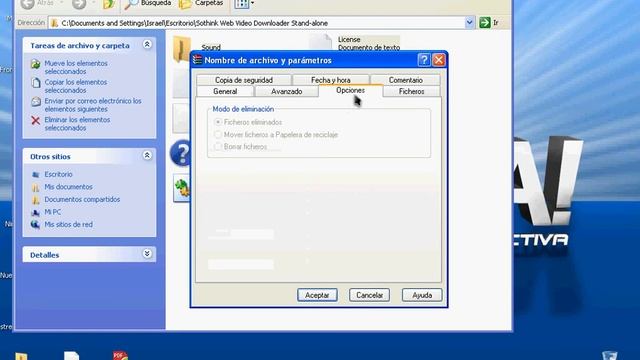640x360 pixels.
Task: Go to Escritorio in Otros sitios
Action: point(58,174)
